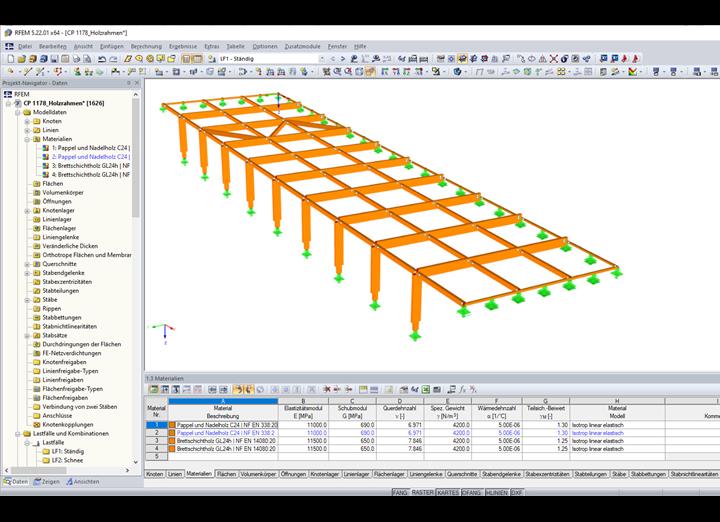This screenshot has height=522, width=720.
Task: Expand the Querschnitte tree node
Action: point(27,264)
